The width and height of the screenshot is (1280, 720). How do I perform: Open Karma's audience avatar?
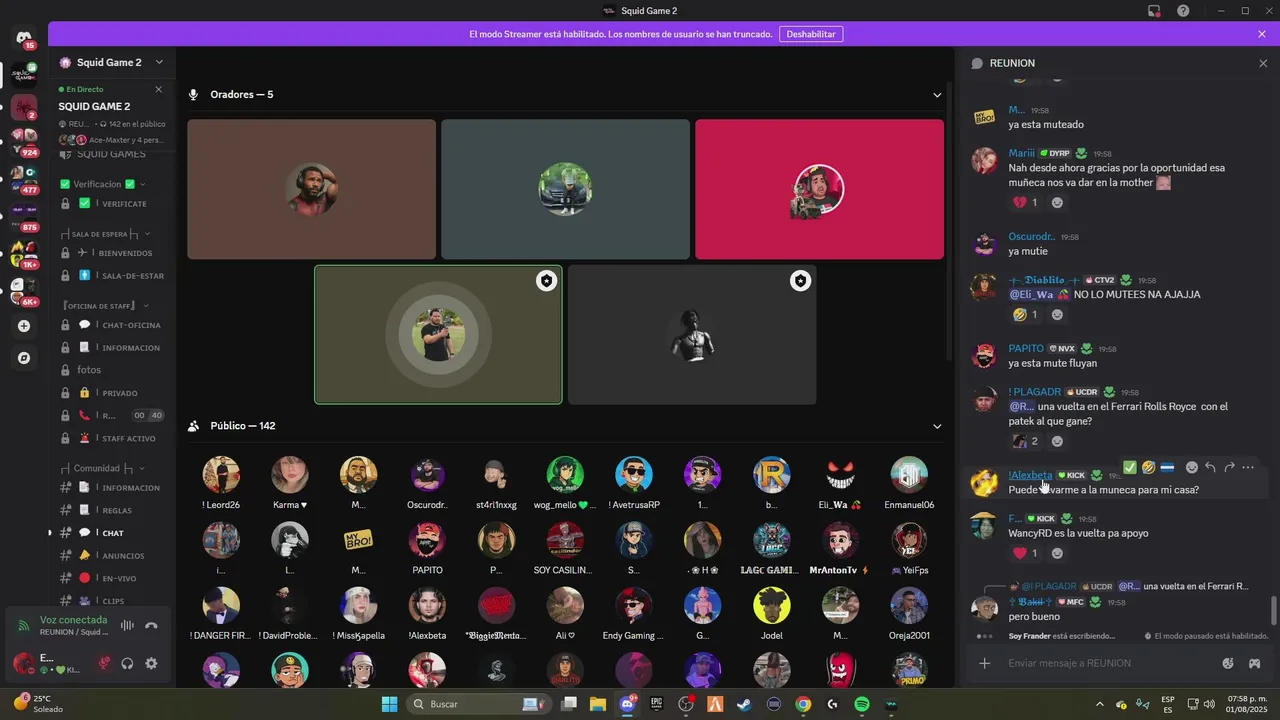290,475
